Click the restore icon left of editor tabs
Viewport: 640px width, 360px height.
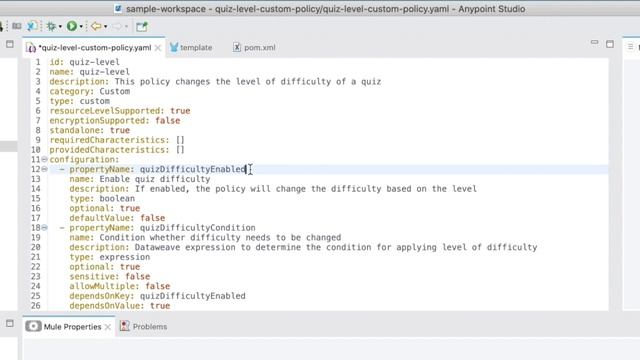pyautogui.click(x=10, y=44)
